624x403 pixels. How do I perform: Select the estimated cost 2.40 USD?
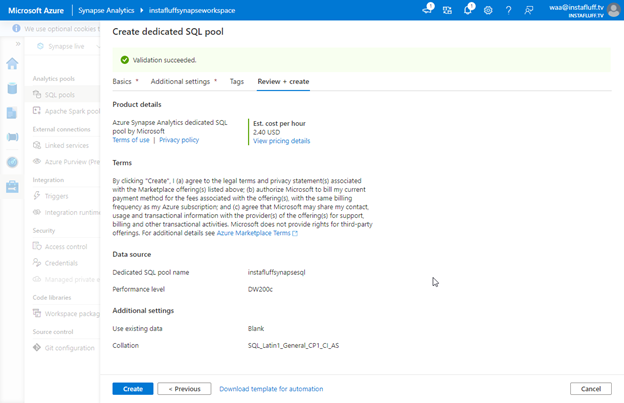tap(267, 132)
